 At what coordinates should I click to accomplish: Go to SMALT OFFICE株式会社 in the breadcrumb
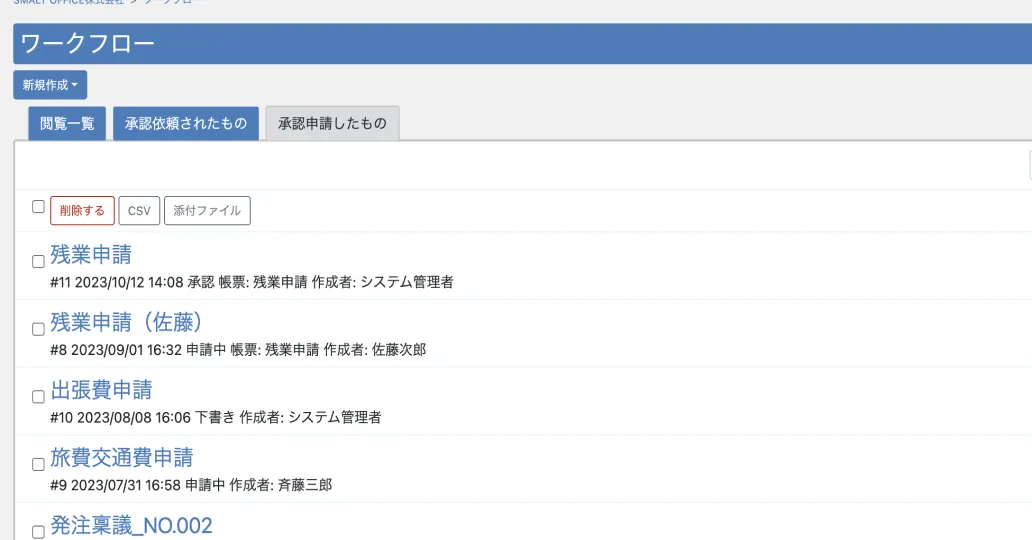68,3
